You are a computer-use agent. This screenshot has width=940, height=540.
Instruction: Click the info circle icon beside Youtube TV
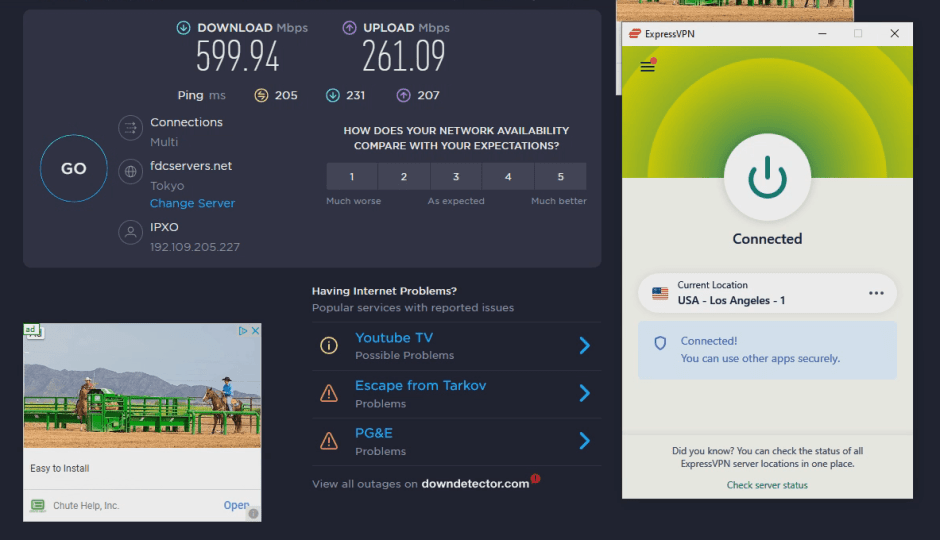pyautogui.click(x=329, y=345)
